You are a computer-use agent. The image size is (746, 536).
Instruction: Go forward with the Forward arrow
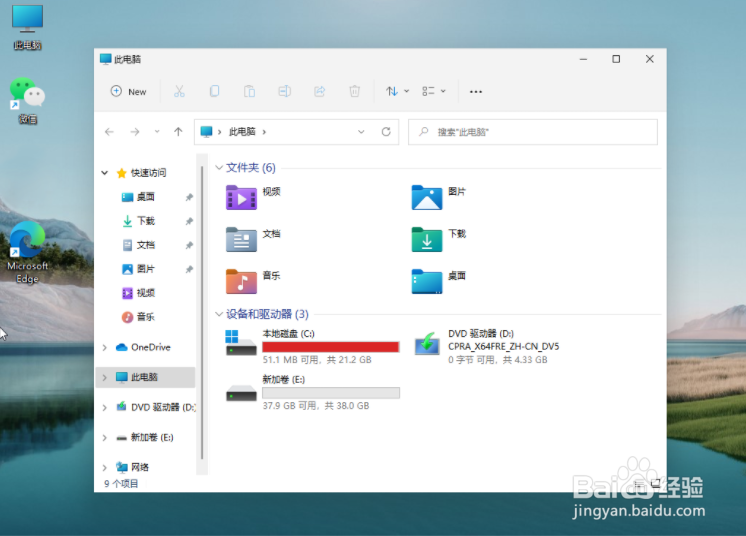click(x=135, y=132)
